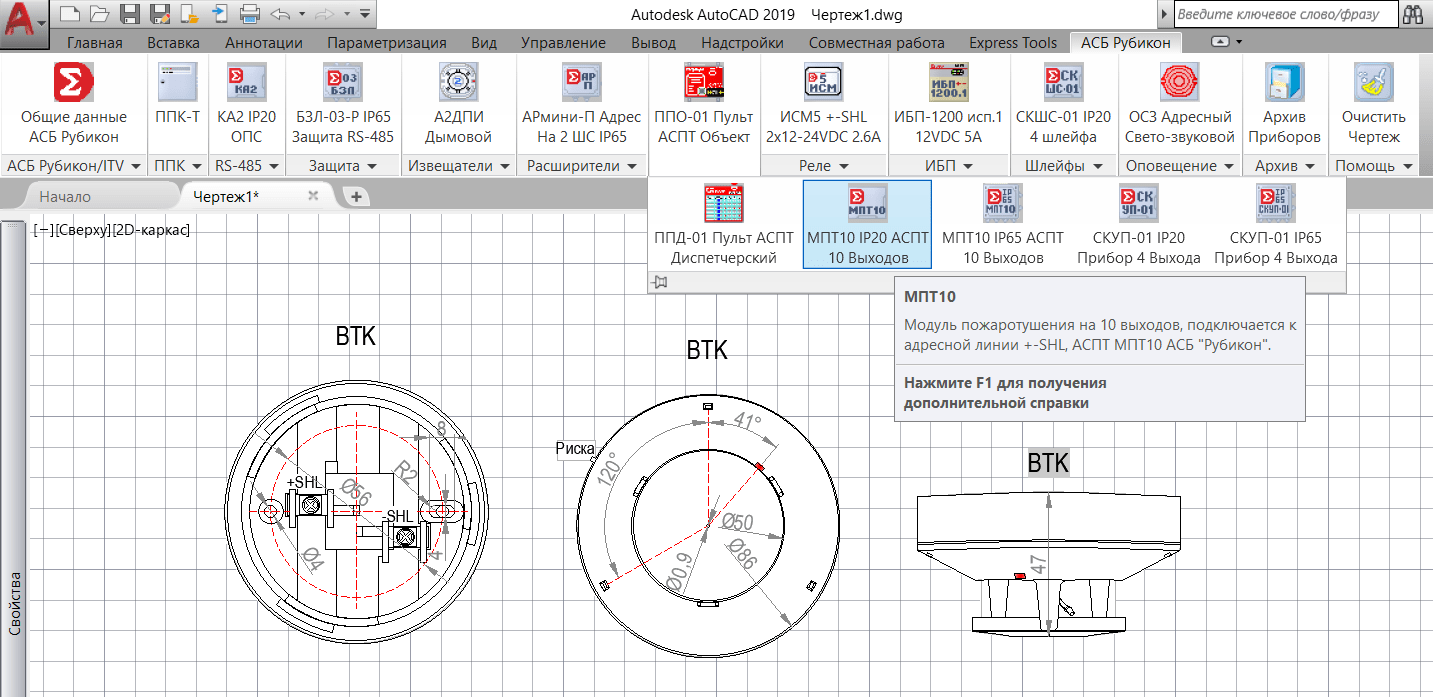Create a new drawing from Quick Access
This screenshot has width=1433, height=697.
[x=68, y=14]
